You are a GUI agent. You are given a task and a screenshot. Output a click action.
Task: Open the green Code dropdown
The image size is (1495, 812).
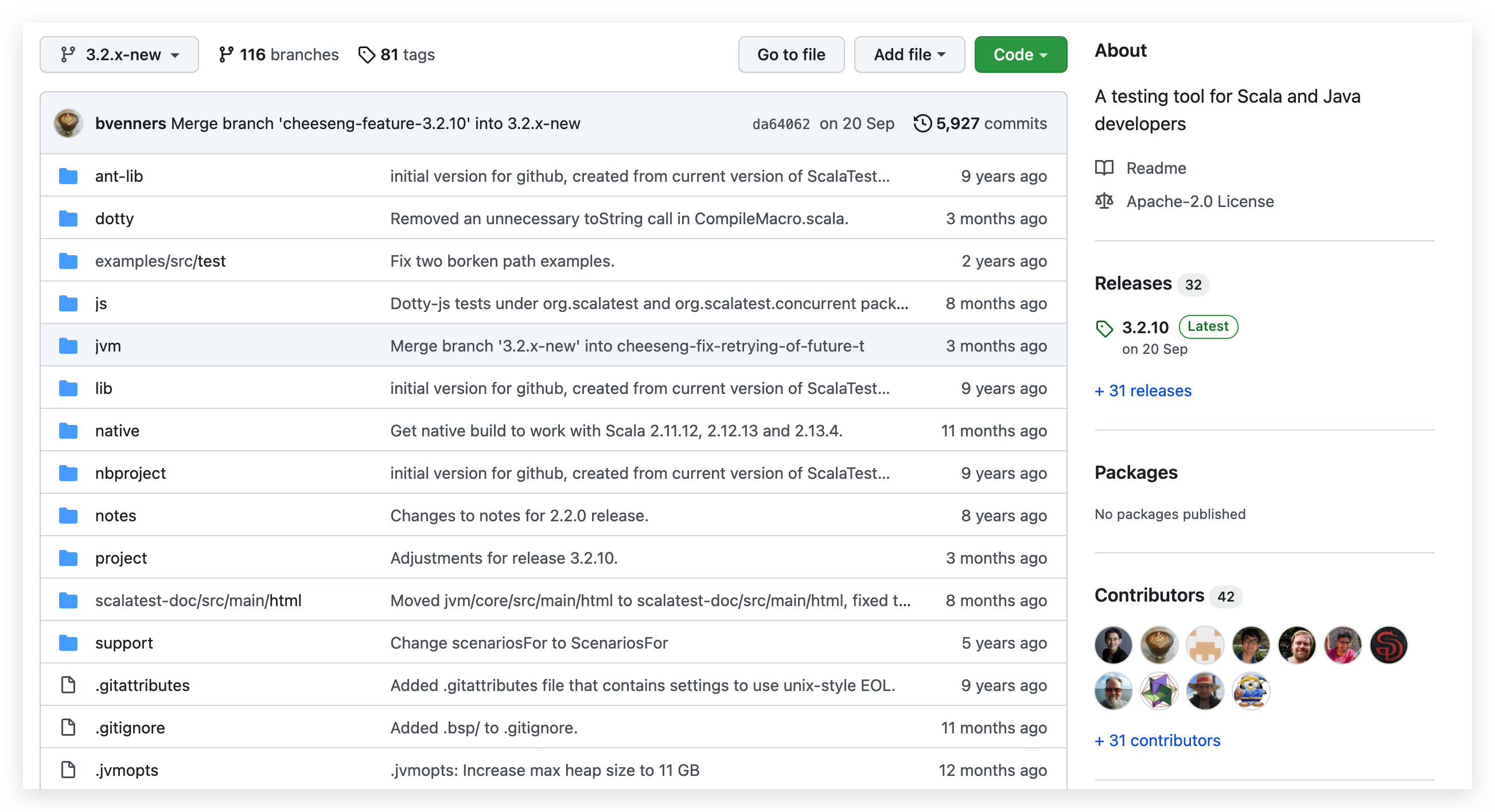1019,54
